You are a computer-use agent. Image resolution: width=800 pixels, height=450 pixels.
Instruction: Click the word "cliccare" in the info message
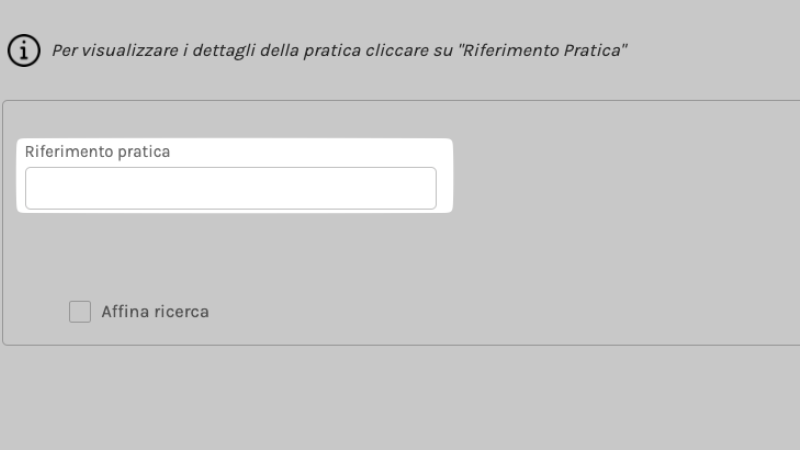pyautogui.click(x=397, y=51)
